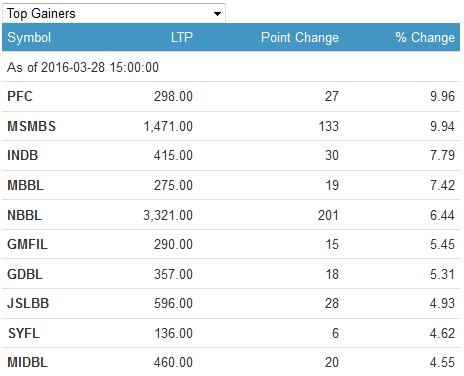Select the GMFIL symbol
464x376 pixels.
[27, 244]
